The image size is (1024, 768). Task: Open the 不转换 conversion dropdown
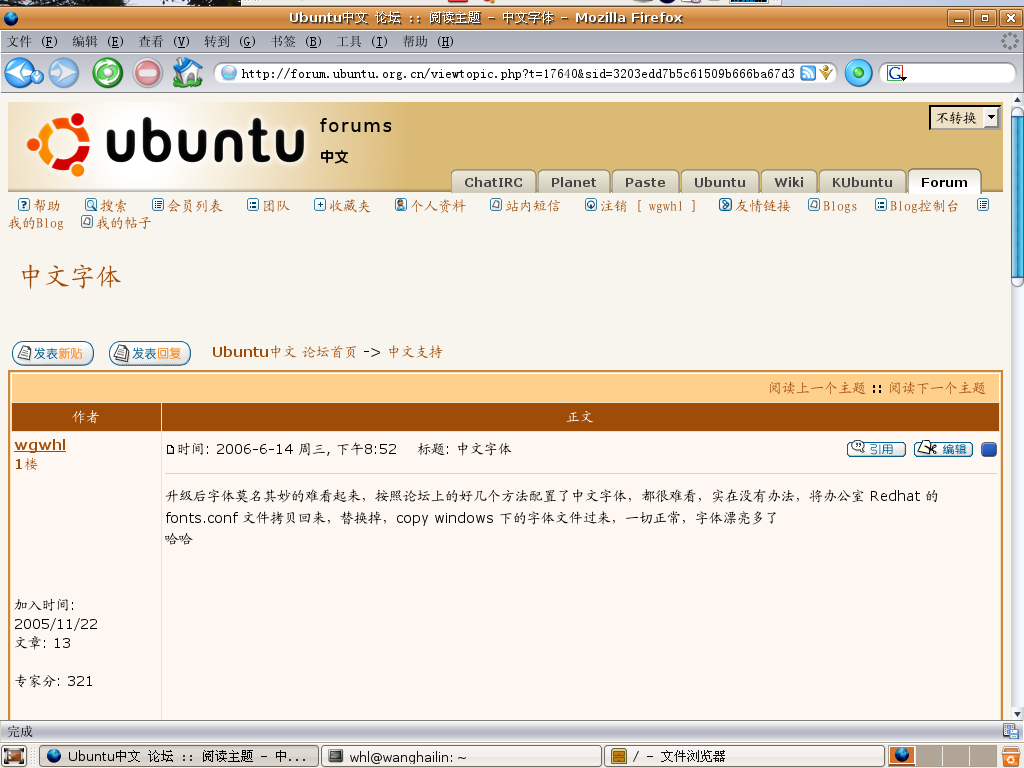(965, 118)
